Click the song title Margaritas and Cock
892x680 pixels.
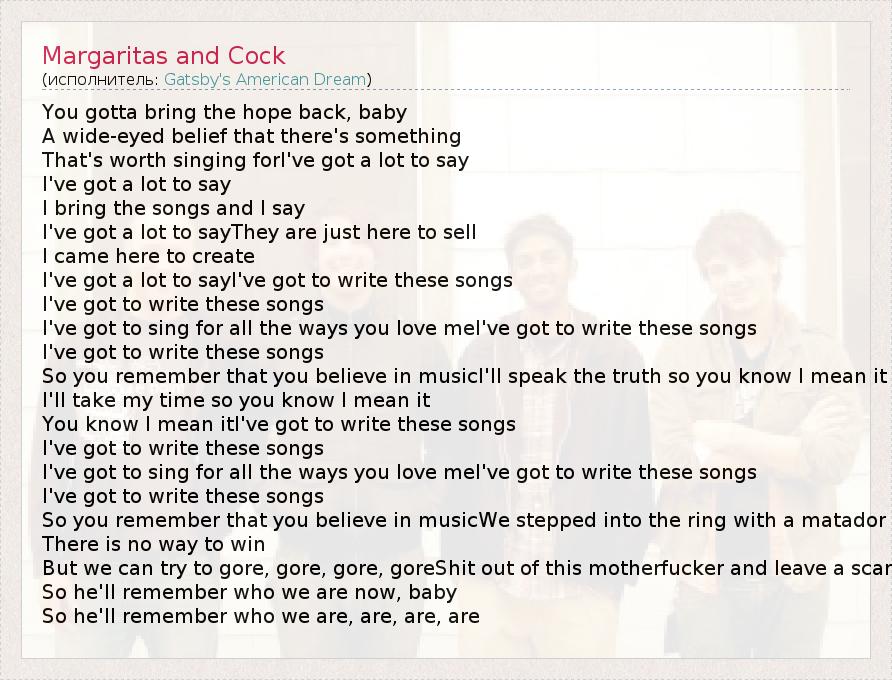[x=163, y=56]
